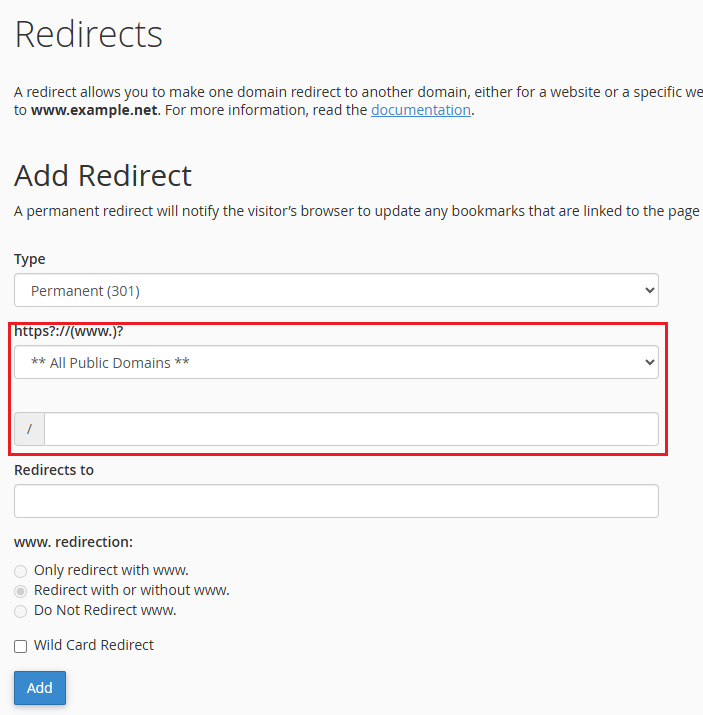703x715 pixels.
Task: Click the Wild Card Redirect label text
Action: point(93,645)
